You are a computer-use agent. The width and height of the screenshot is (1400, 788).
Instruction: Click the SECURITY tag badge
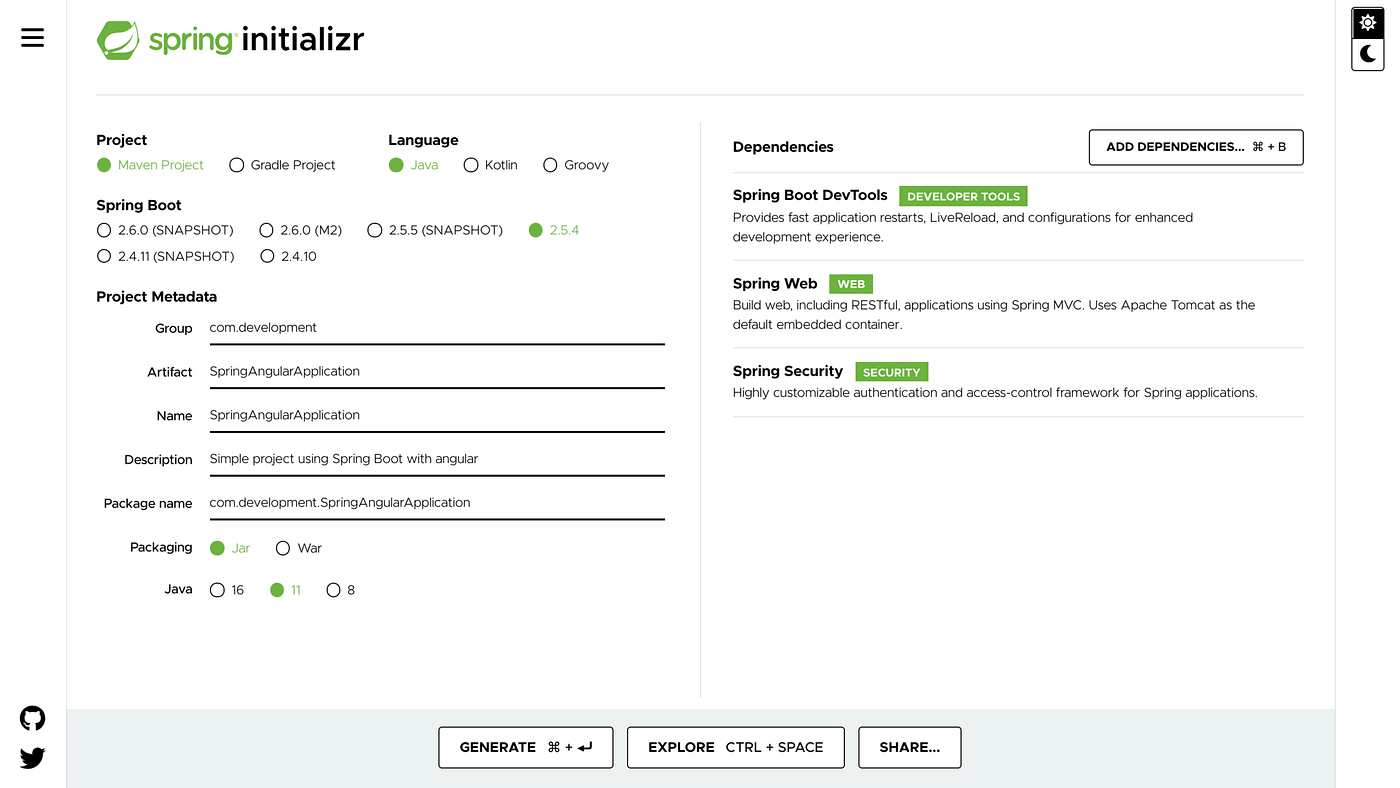[x=892, y=372]
